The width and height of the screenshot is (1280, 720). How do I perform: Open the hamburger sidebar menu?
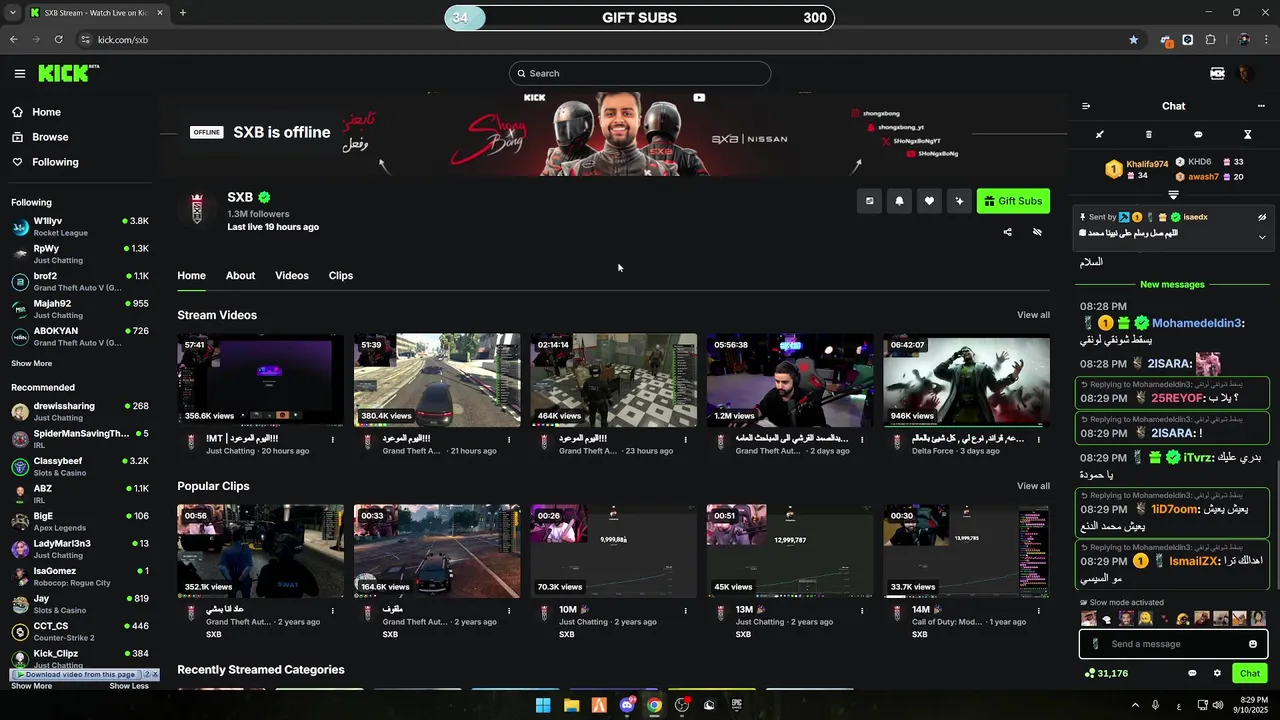click(x=20, y=73)
